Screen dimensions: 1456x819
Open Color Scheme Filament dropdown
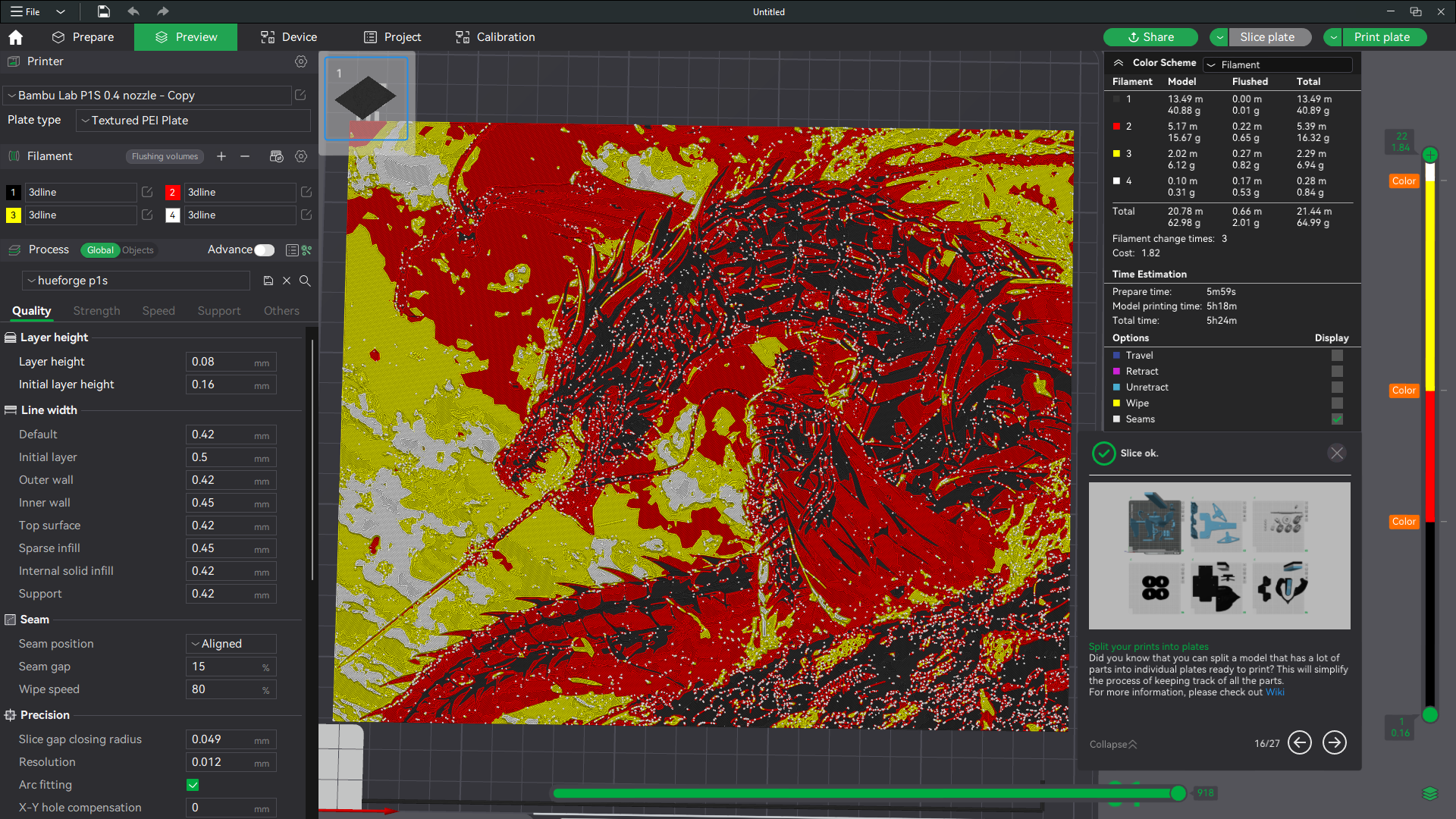pyautogui.click(x=1278, y=64)
